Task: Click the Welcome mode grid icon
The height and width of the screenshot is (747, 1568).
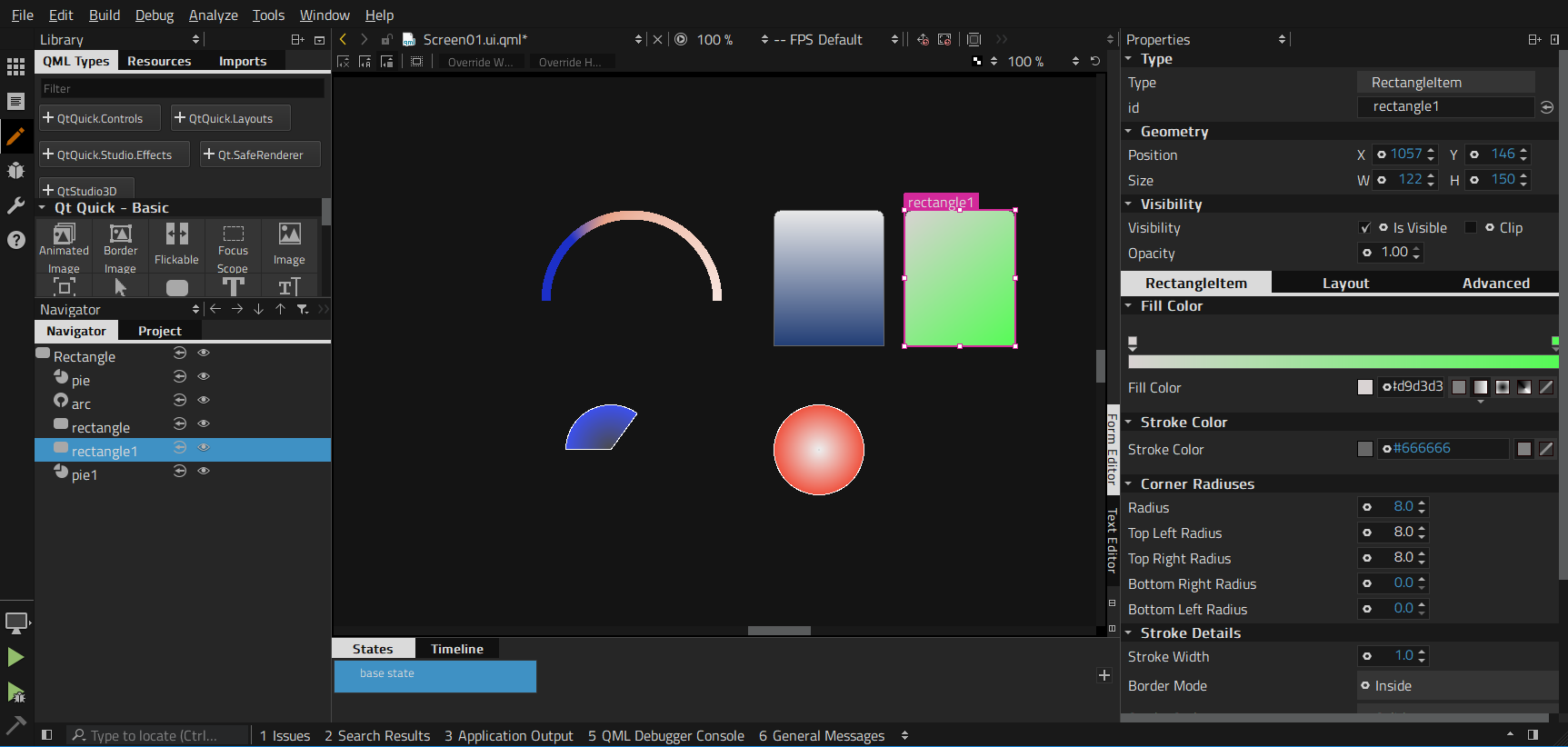Action: point(15,66)
